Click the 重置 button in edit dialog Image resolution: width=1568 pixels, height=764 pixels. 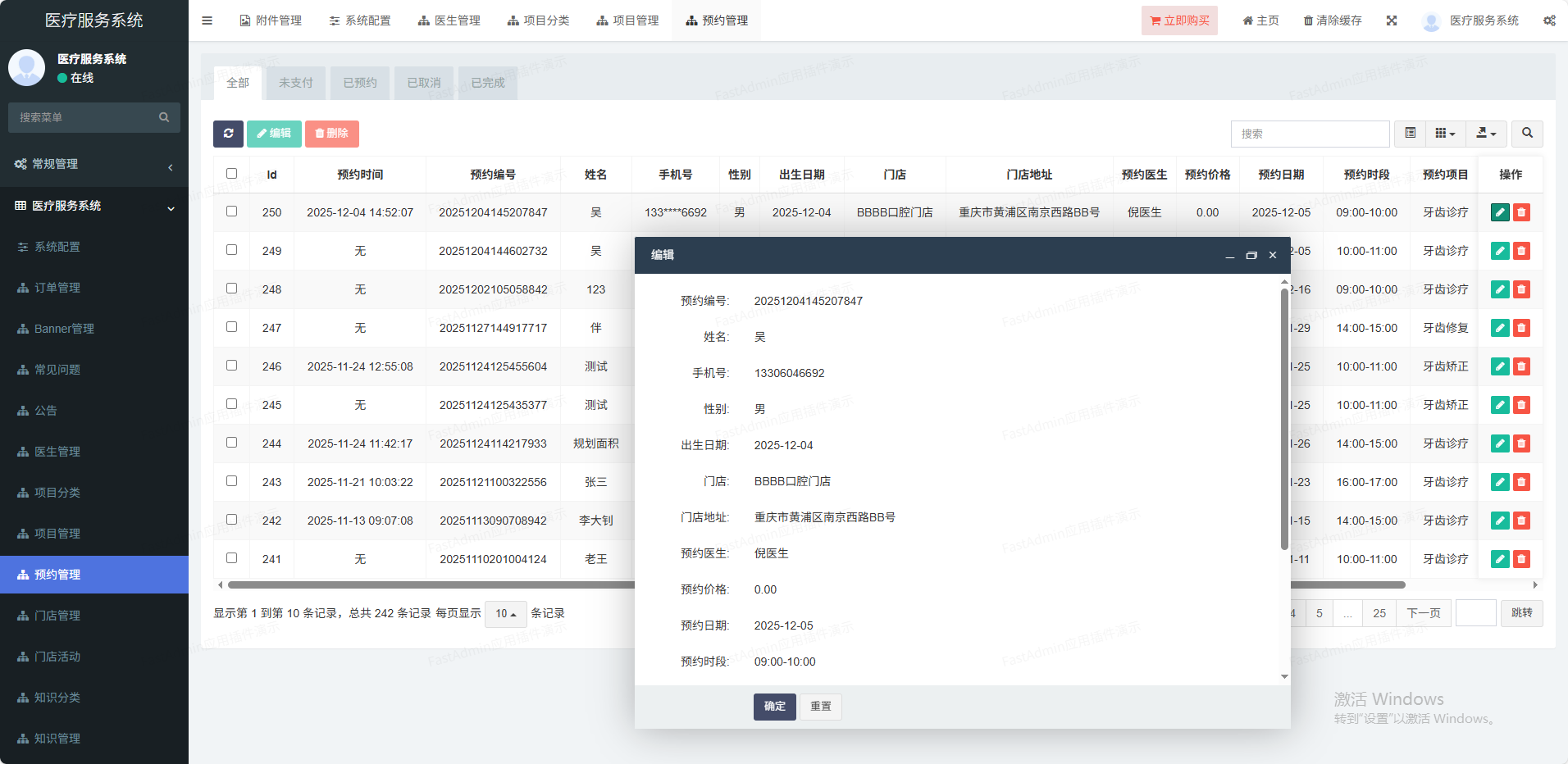820,707
